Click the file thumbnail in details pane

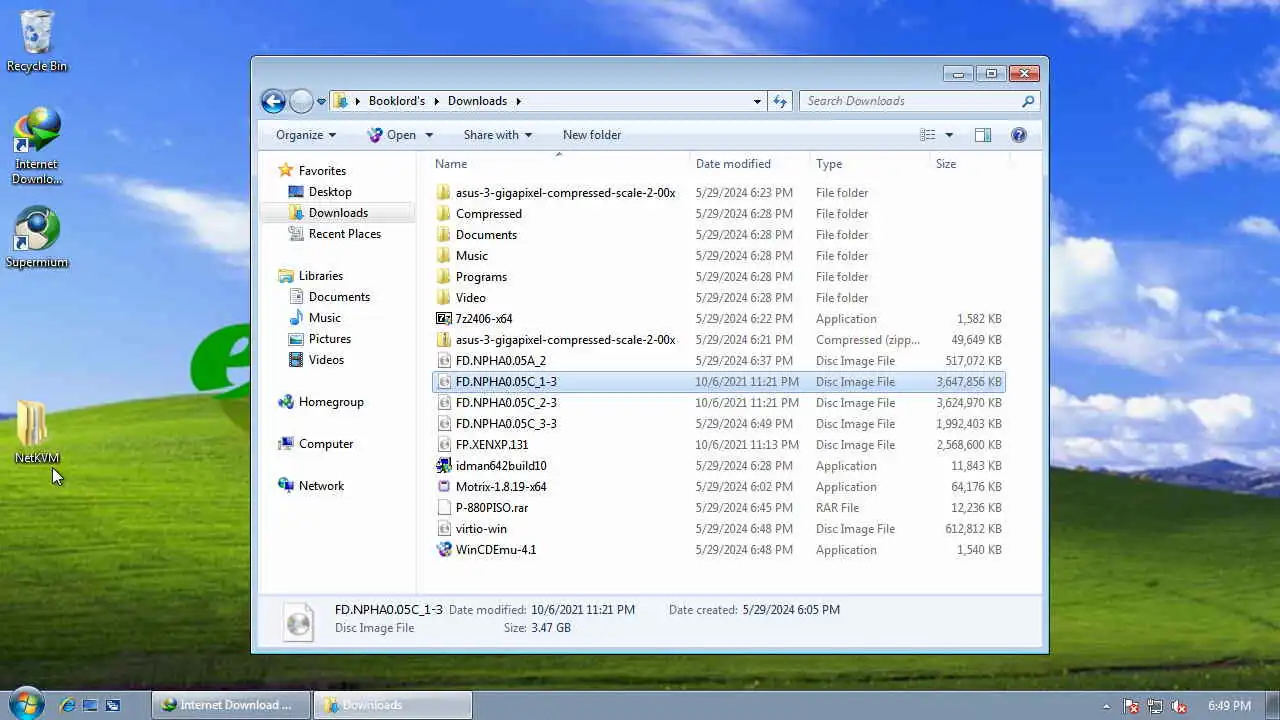coord(298,620)
